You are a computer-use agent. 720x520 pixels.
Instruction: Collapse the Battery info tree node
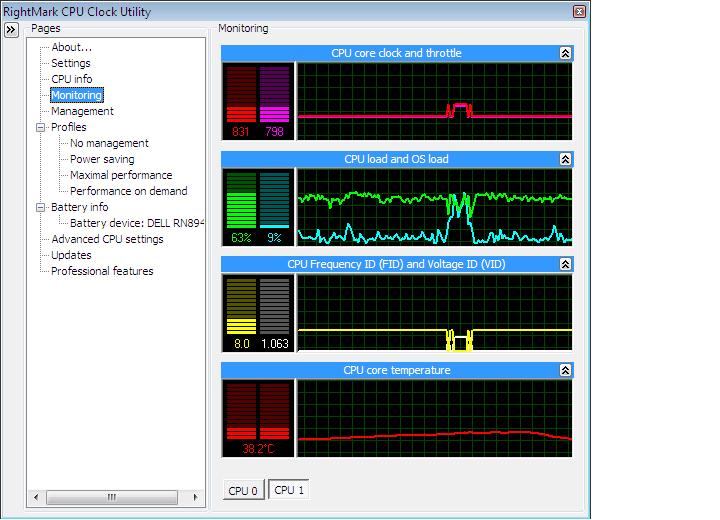pyautogui.click(x=40, y=208)
